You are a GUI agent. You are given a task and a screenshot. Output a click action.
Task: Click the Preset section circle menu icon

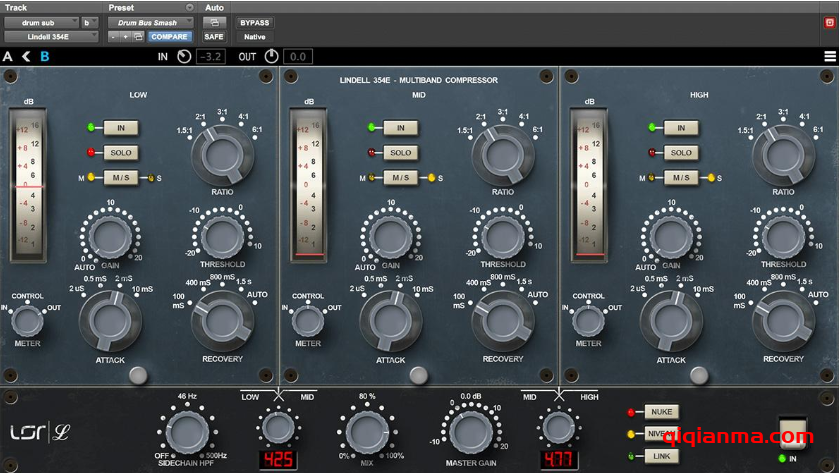(x=190, y=7)
